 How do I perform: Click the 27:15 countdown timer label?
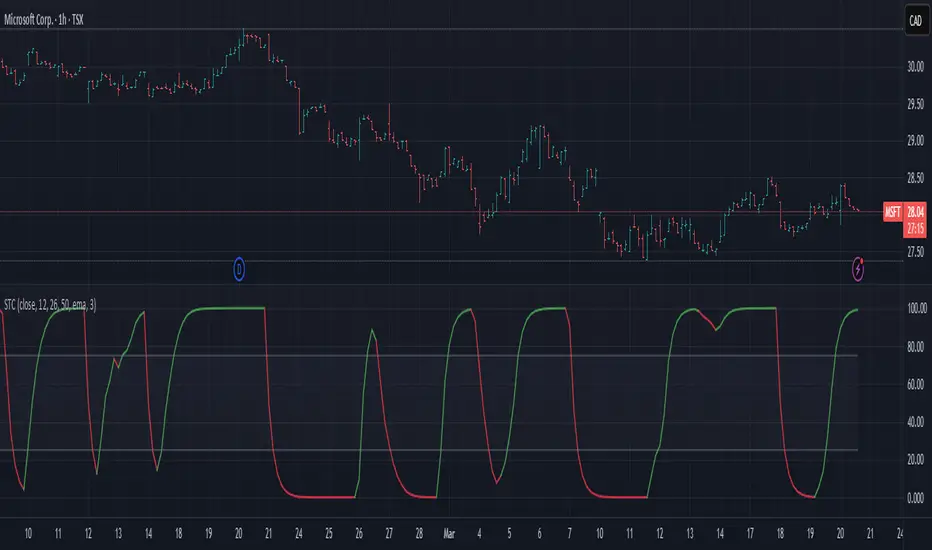tap(915, 229)
